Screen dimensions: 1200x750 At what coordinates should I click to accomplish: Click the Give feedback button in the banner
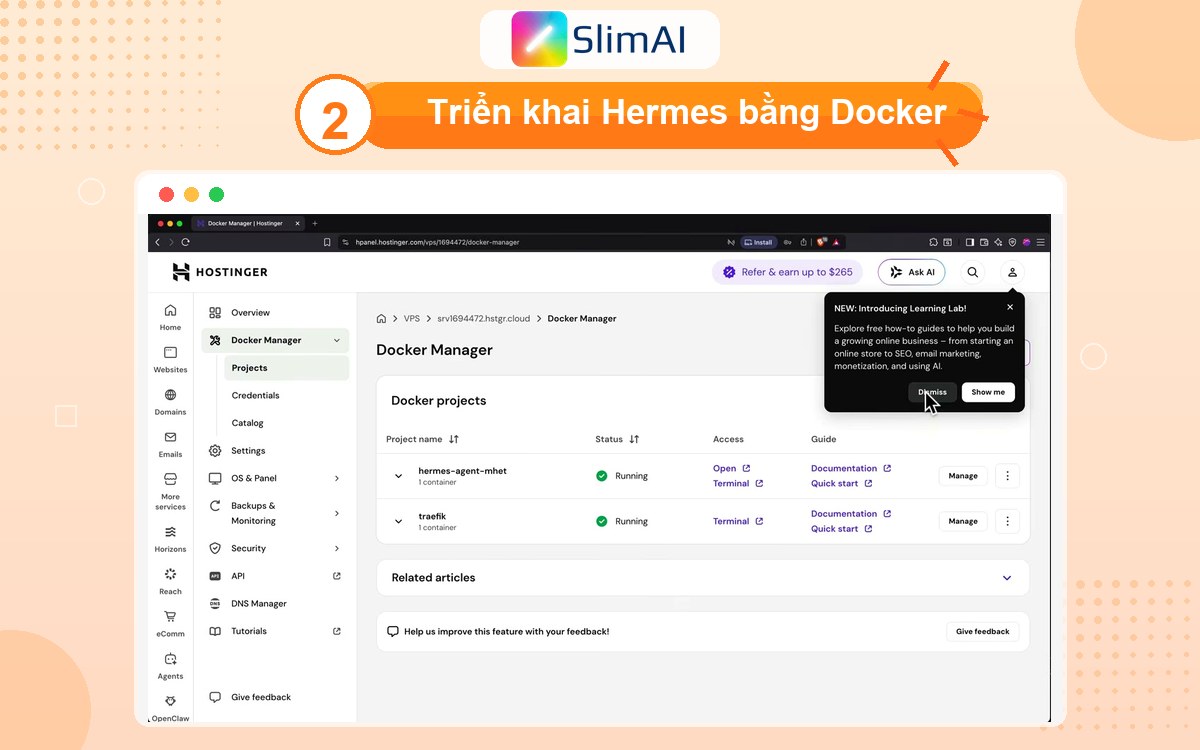click(x=983, y=632)
